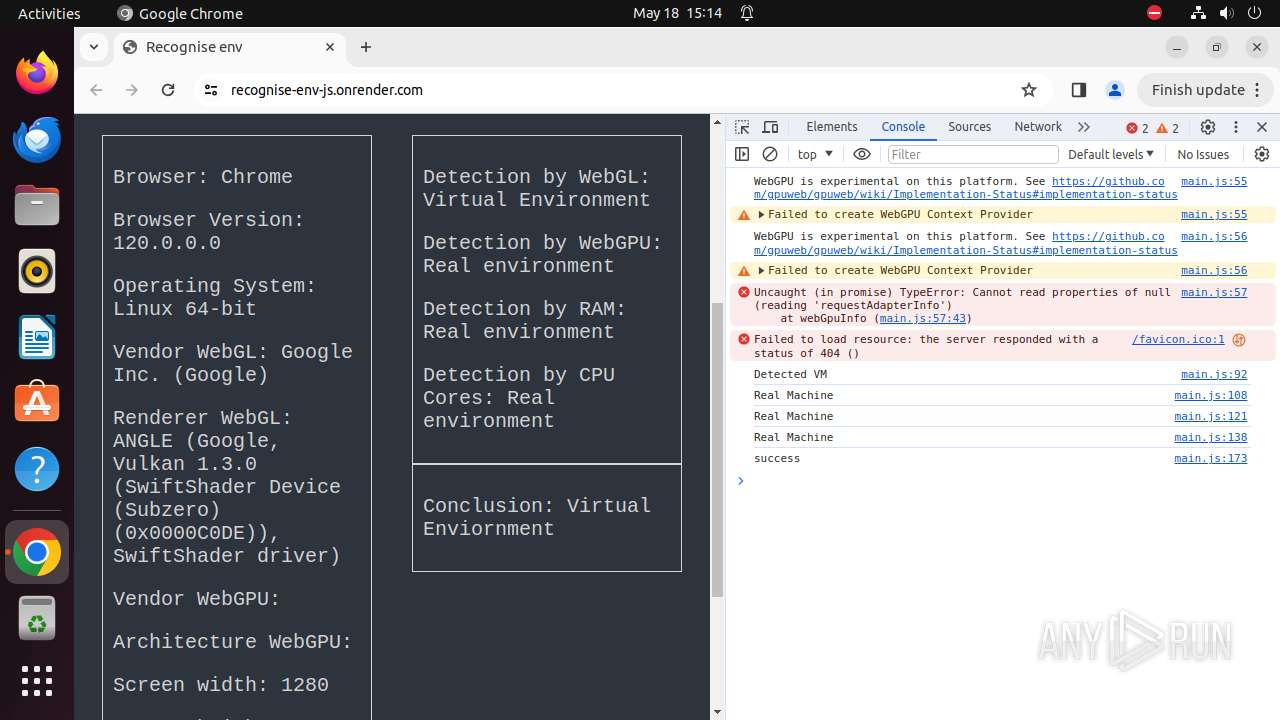
Task: Open the DevTools settings gear
Action: tap(1208, 127)
